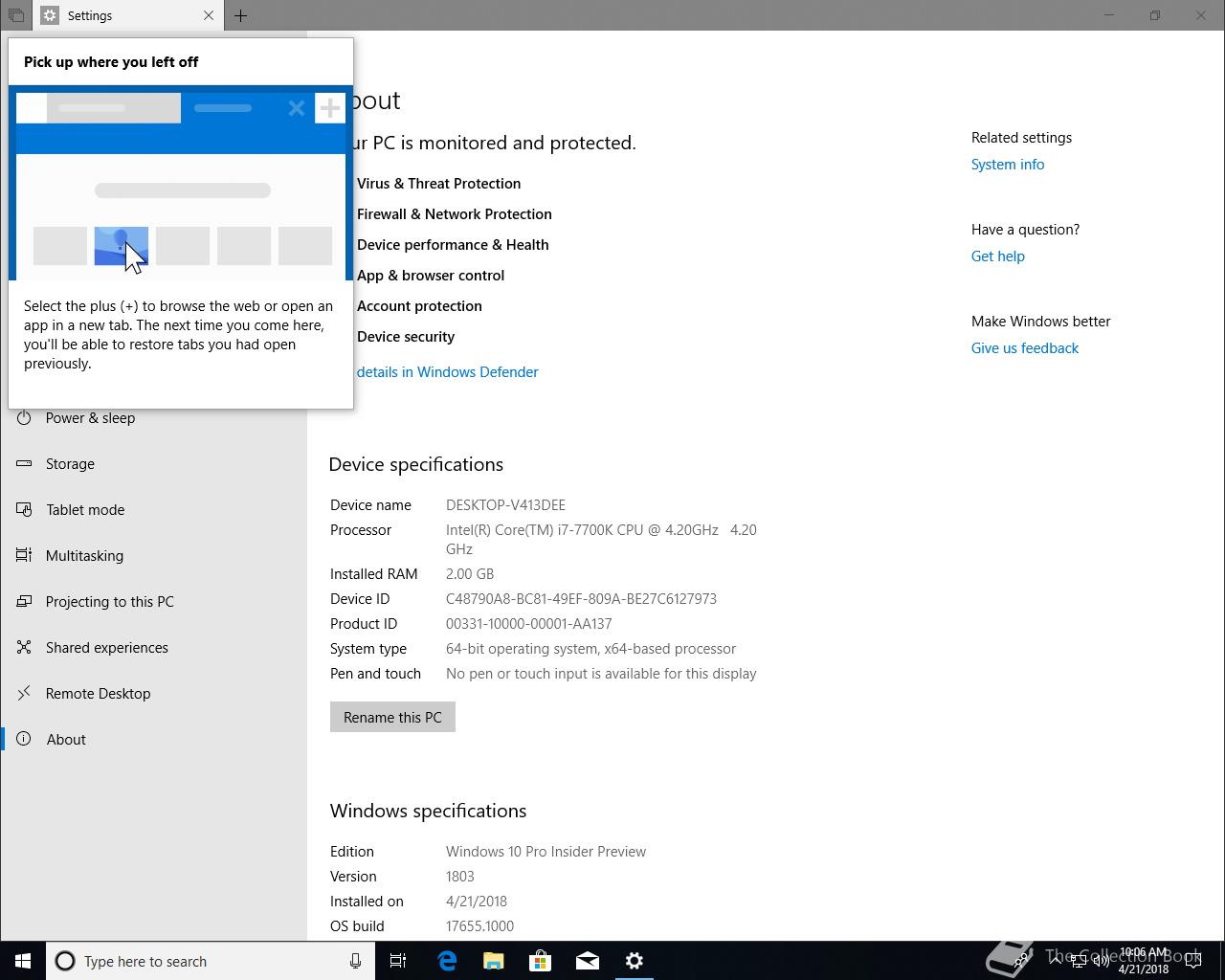Click the System type value text
The height and width of the screenshot is (980, 1225).
tap(590, 649)
